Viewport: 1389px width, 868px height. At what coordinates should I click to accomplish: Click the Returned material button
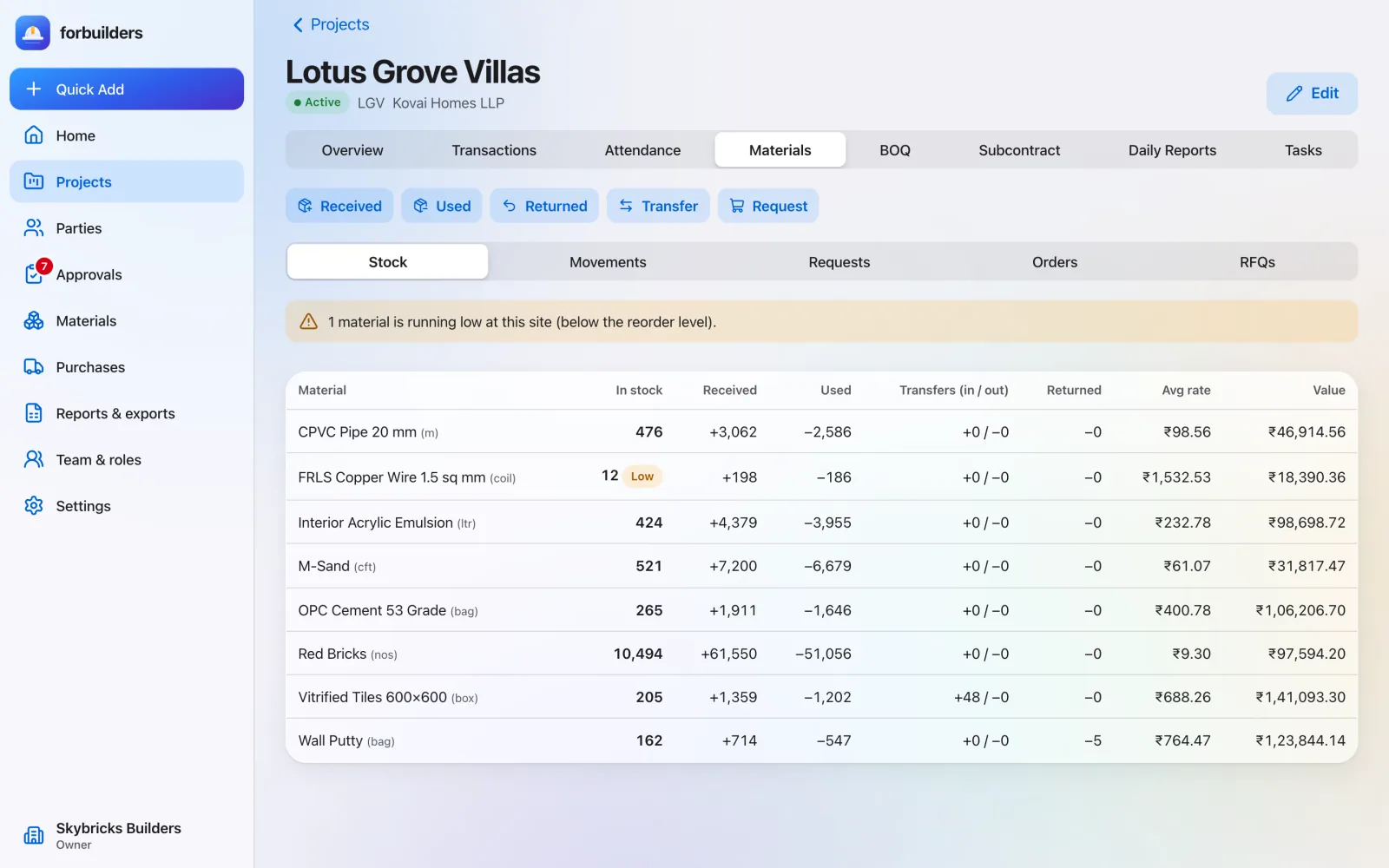click(544, 206)
